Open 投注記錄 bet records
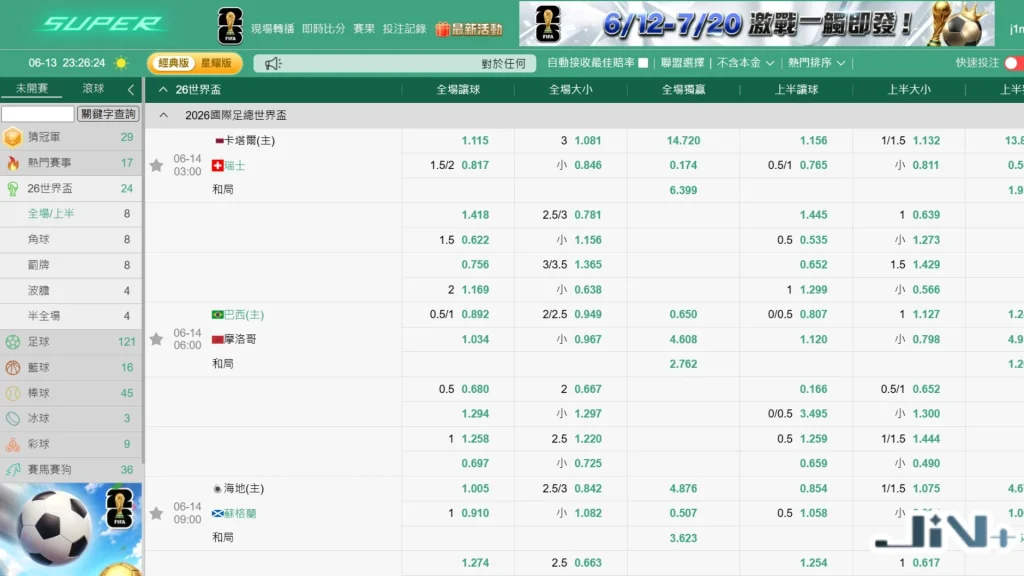This screenshot has width=1024, height=576. [404, 29]
